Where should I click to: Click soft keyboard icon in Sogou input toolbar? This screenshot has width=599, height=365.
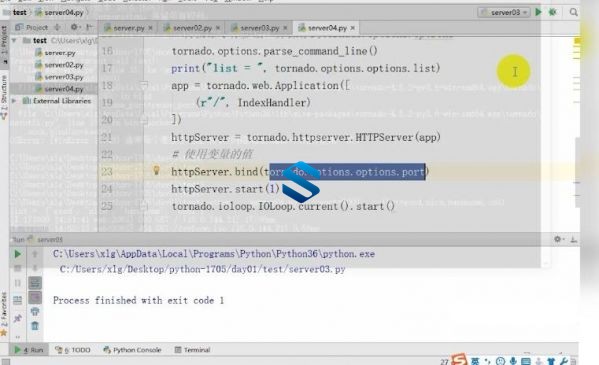pos(526,361)
